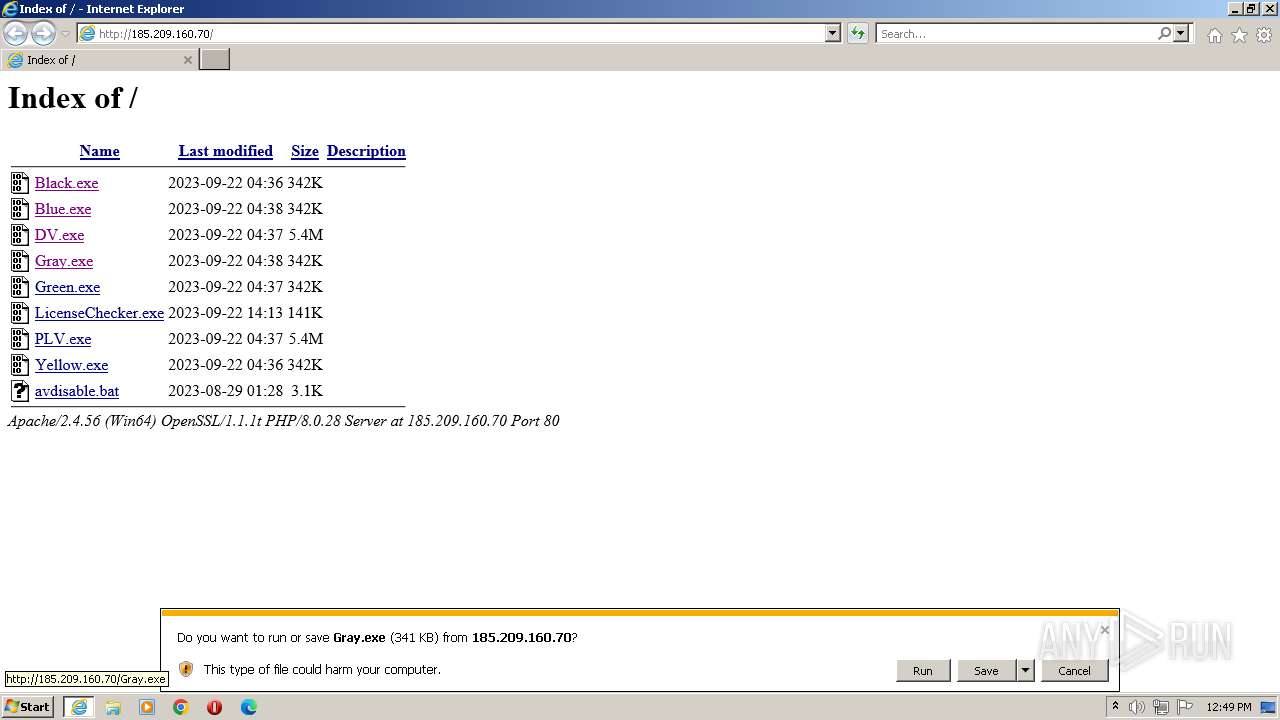The width and height of the screenshot is (1280, 720).
Task: Click the Apache server signature line
Action: pos(283,421)
